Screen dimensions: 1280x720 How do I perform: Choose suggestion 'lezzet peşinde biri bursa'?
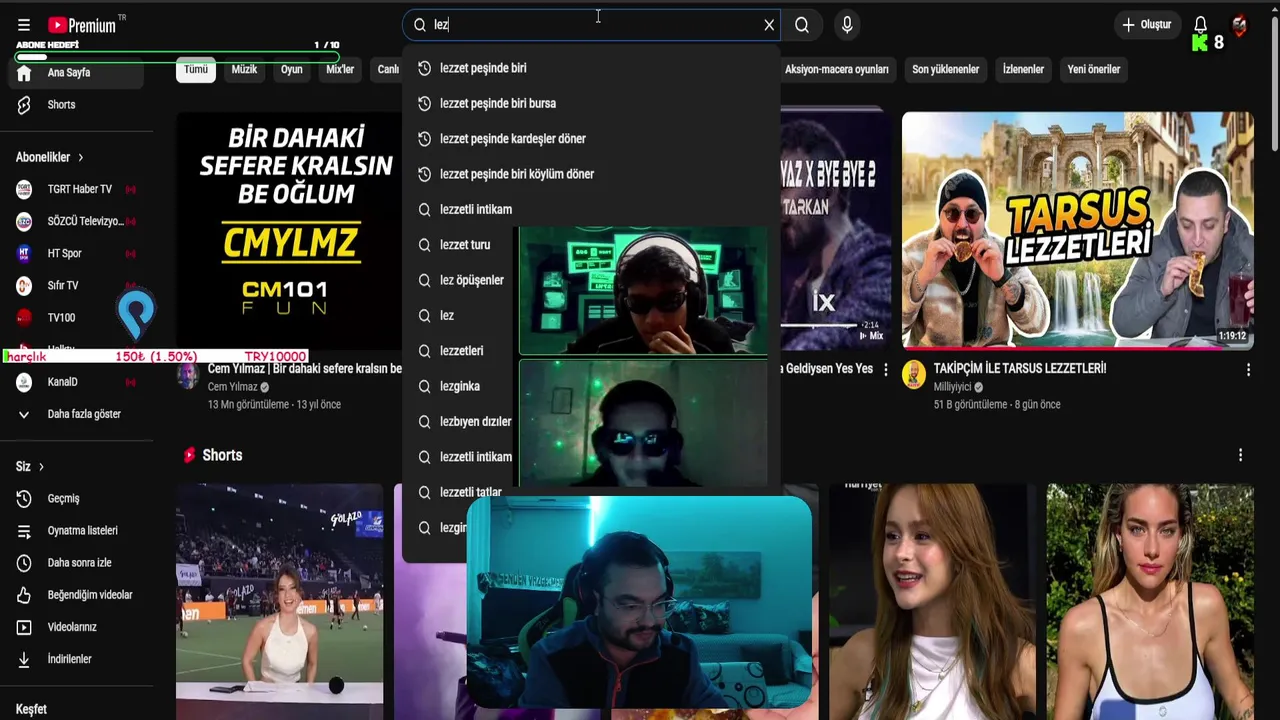(x=591, y=103)
